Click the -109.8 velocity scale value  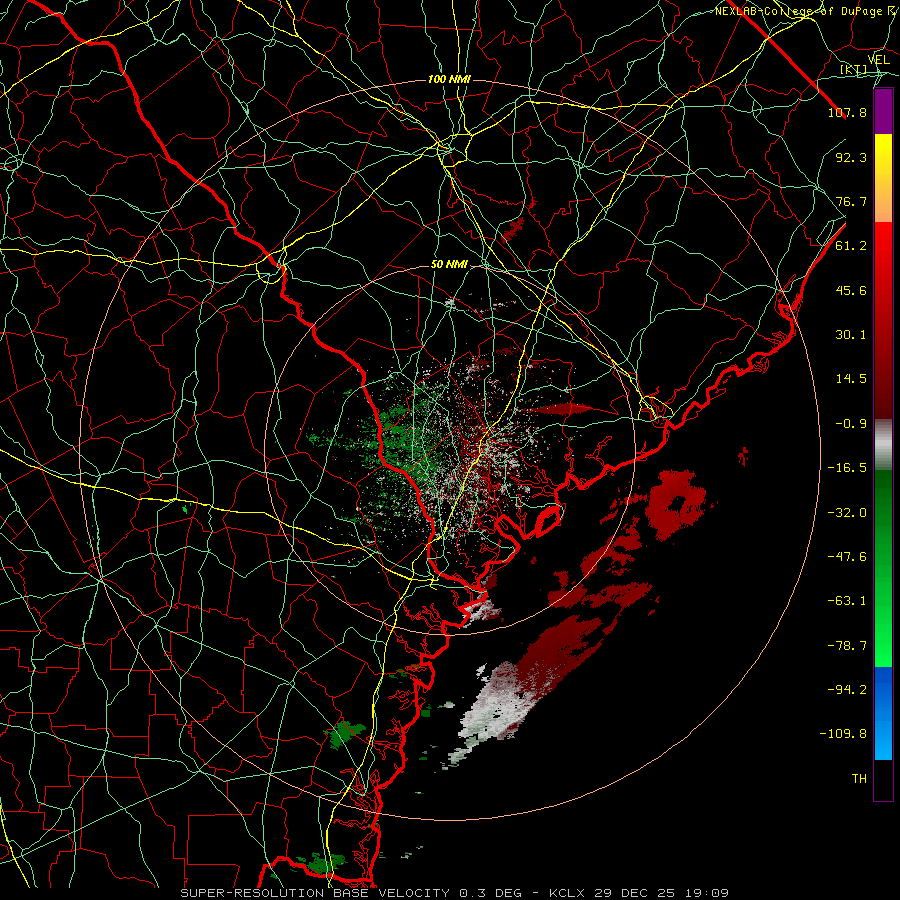843,734
